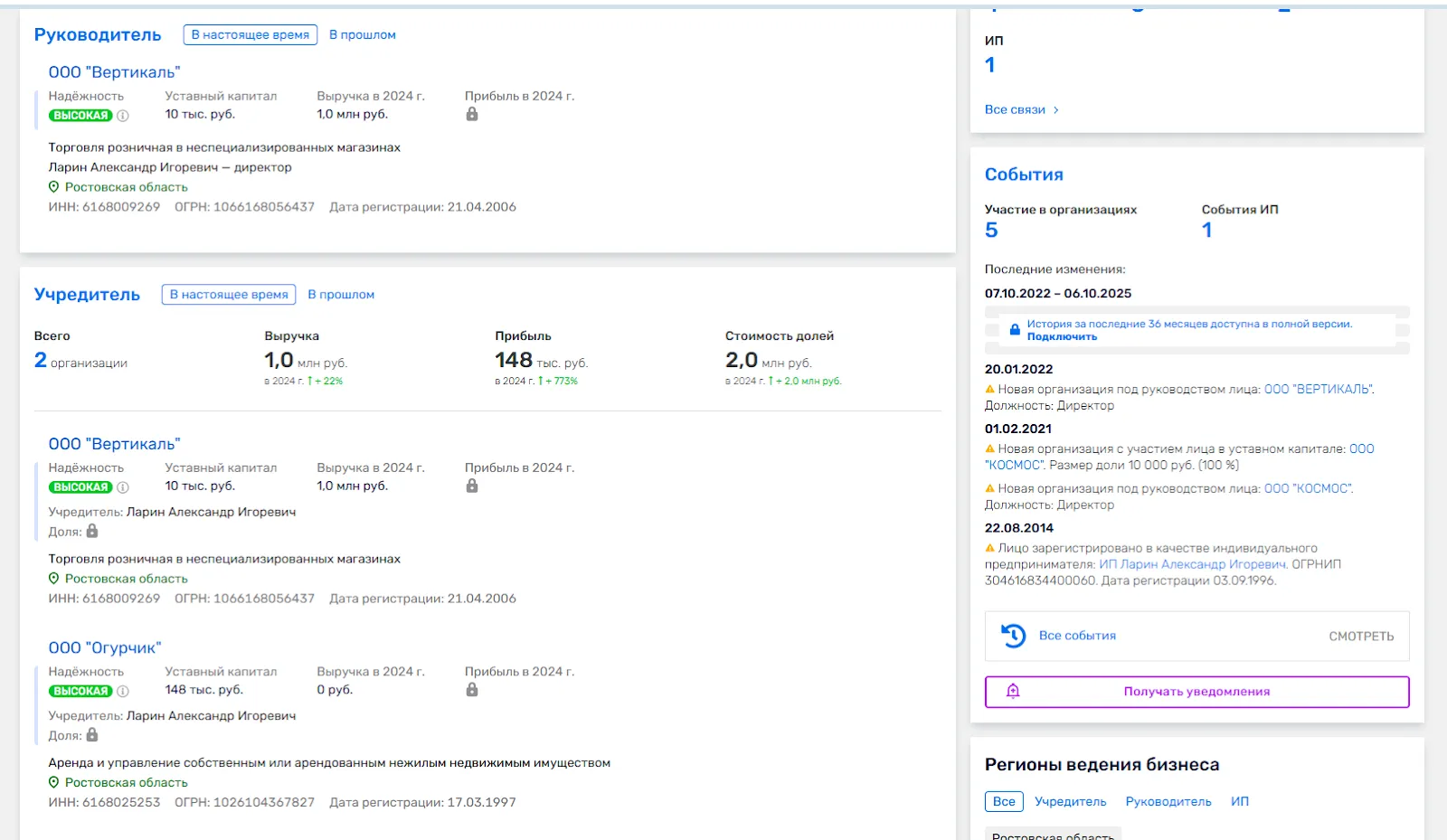
Task: Select the Учредитель regions tab
Action: 1071,801
